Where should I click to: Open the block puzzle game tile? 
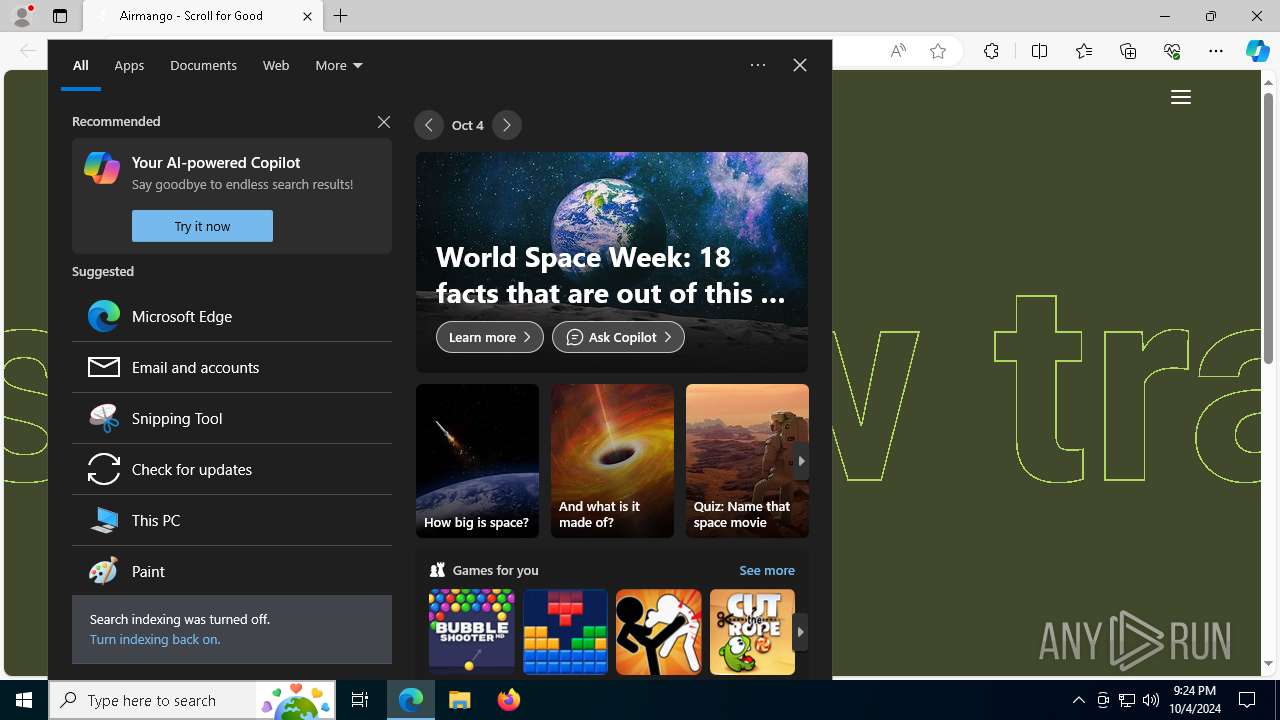565,632
